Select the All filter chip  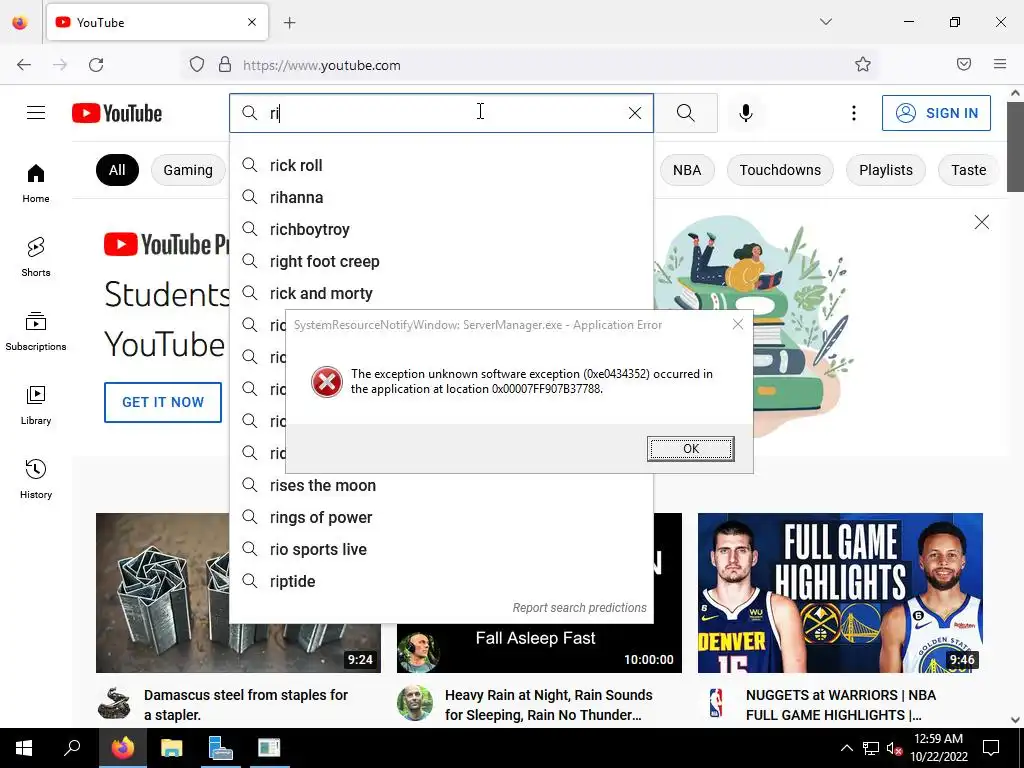[118, 170]
